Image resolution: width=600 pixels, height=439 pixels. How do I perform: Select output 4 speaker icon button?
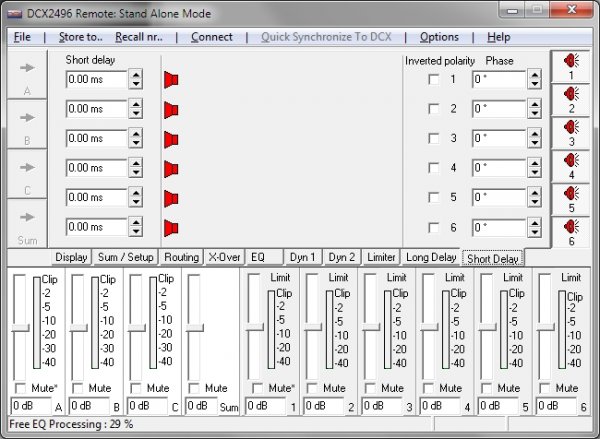coord(571,166)
